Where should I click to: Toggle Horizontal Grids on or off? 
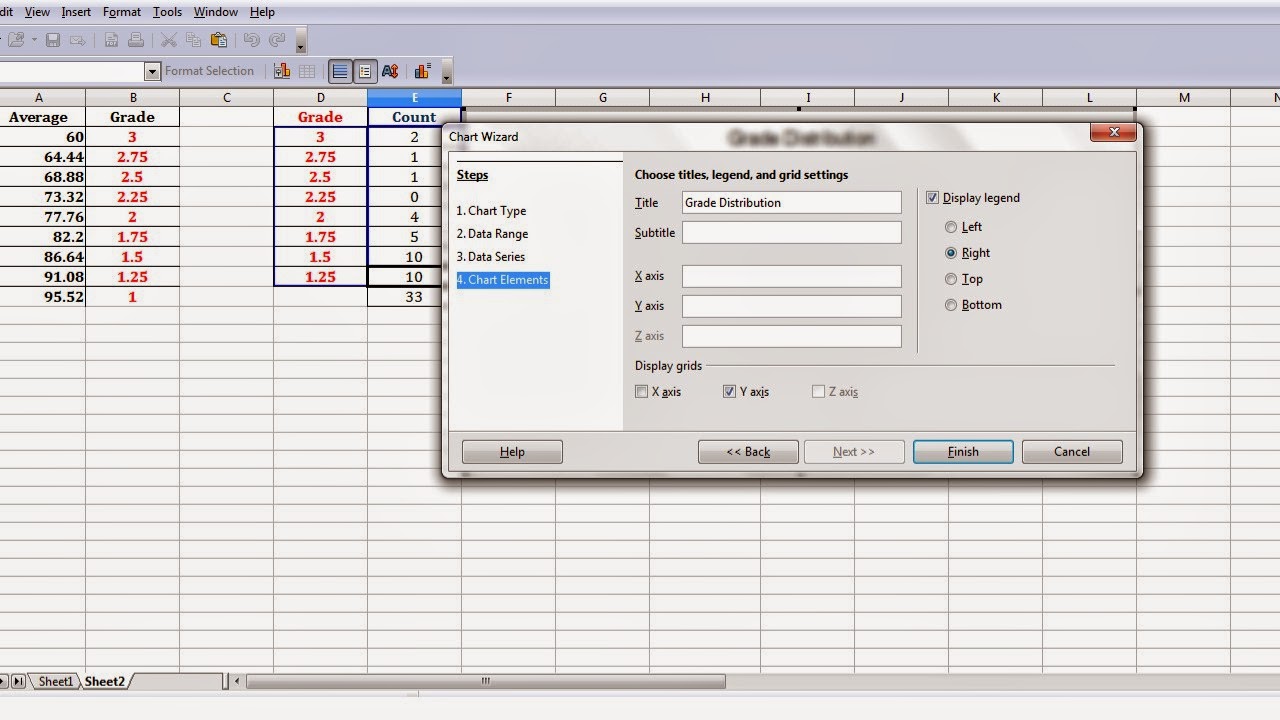point(339,70)
